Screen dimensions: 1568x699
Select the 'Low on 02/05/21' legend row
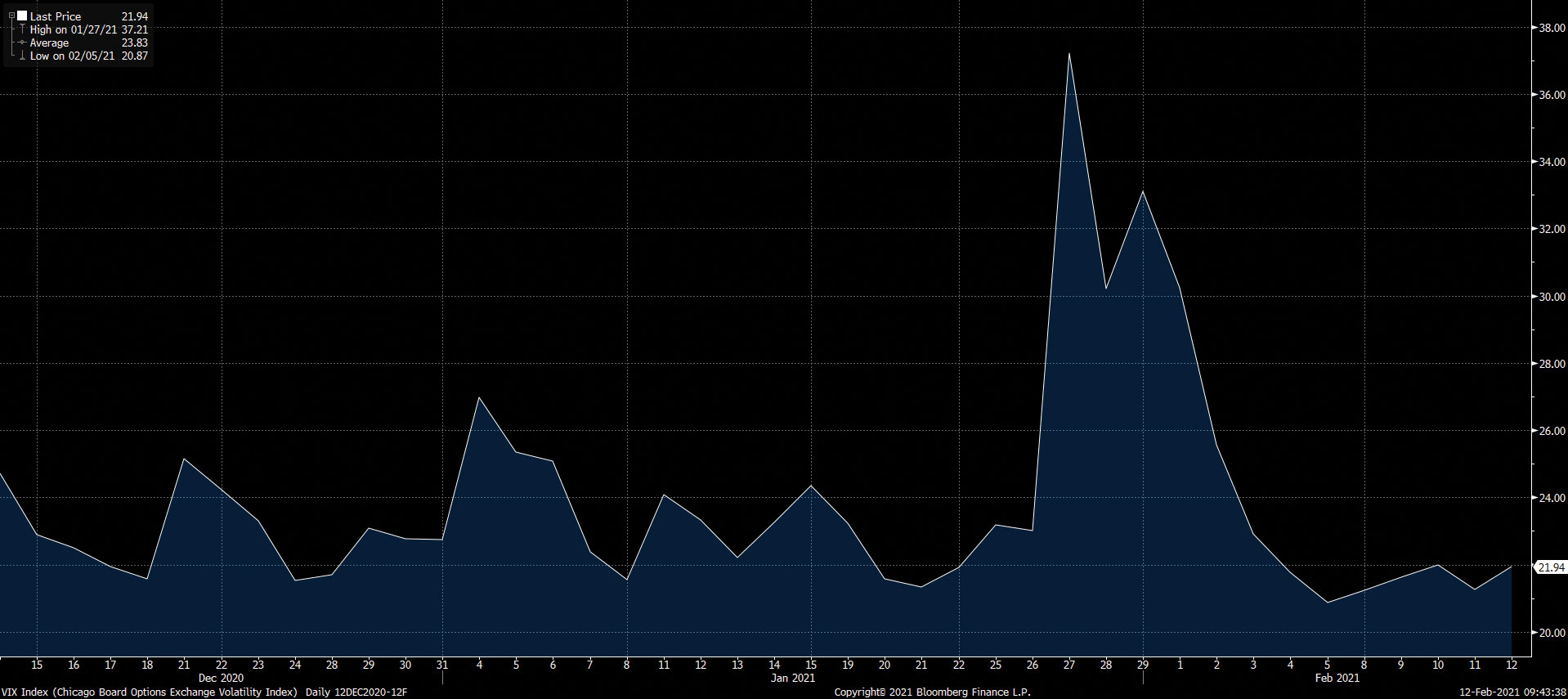point(73,56)
